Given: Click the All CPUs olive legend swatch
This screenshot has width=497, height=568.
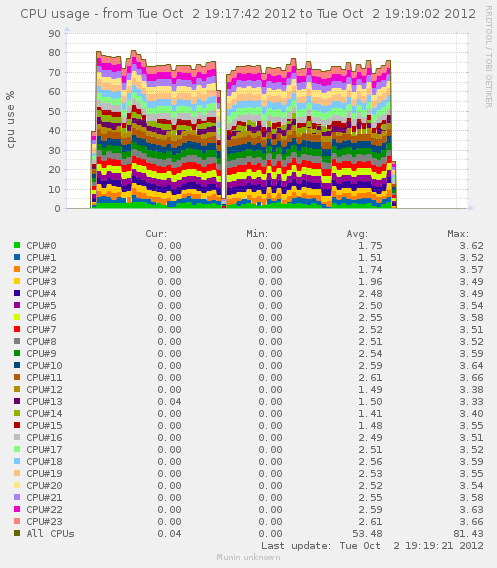Looking at the screenshot, I should (x=17, y=533).
